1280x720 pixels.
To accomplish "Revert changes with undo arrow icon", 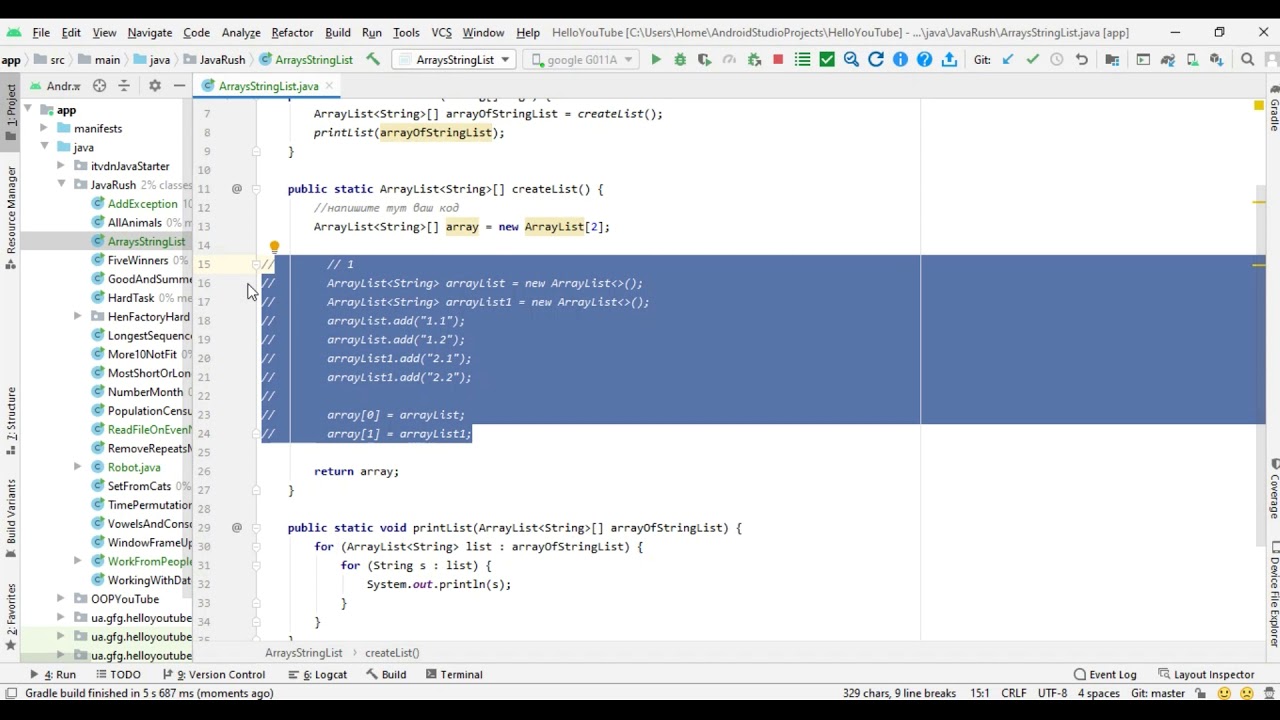I will click(x=1081, y=60).
